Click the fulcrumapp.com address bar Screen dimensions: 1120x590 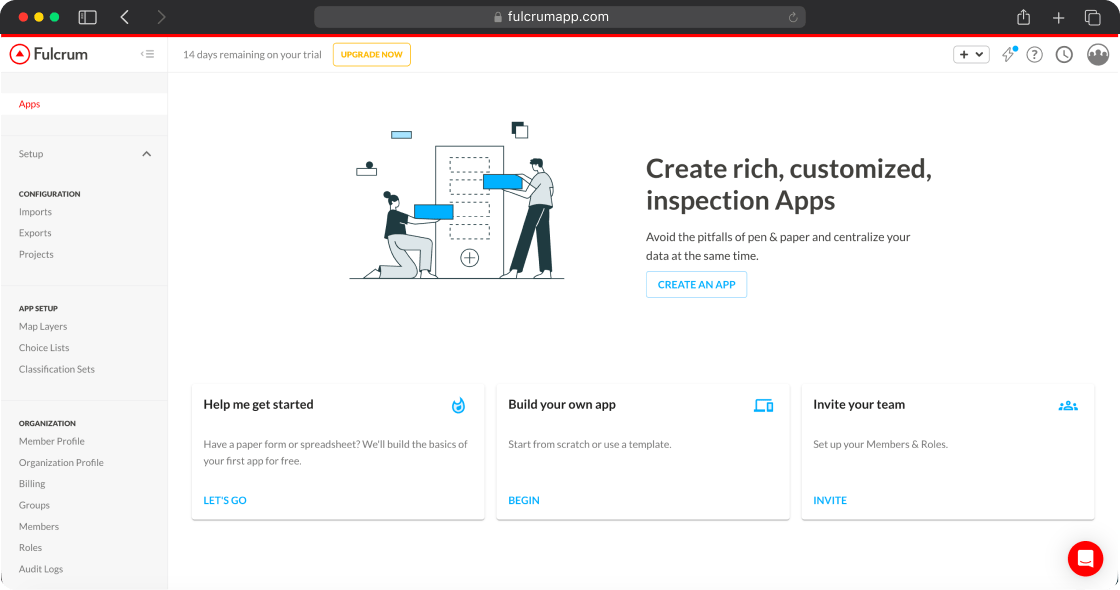pyautogui.click(x=560, y=17)
